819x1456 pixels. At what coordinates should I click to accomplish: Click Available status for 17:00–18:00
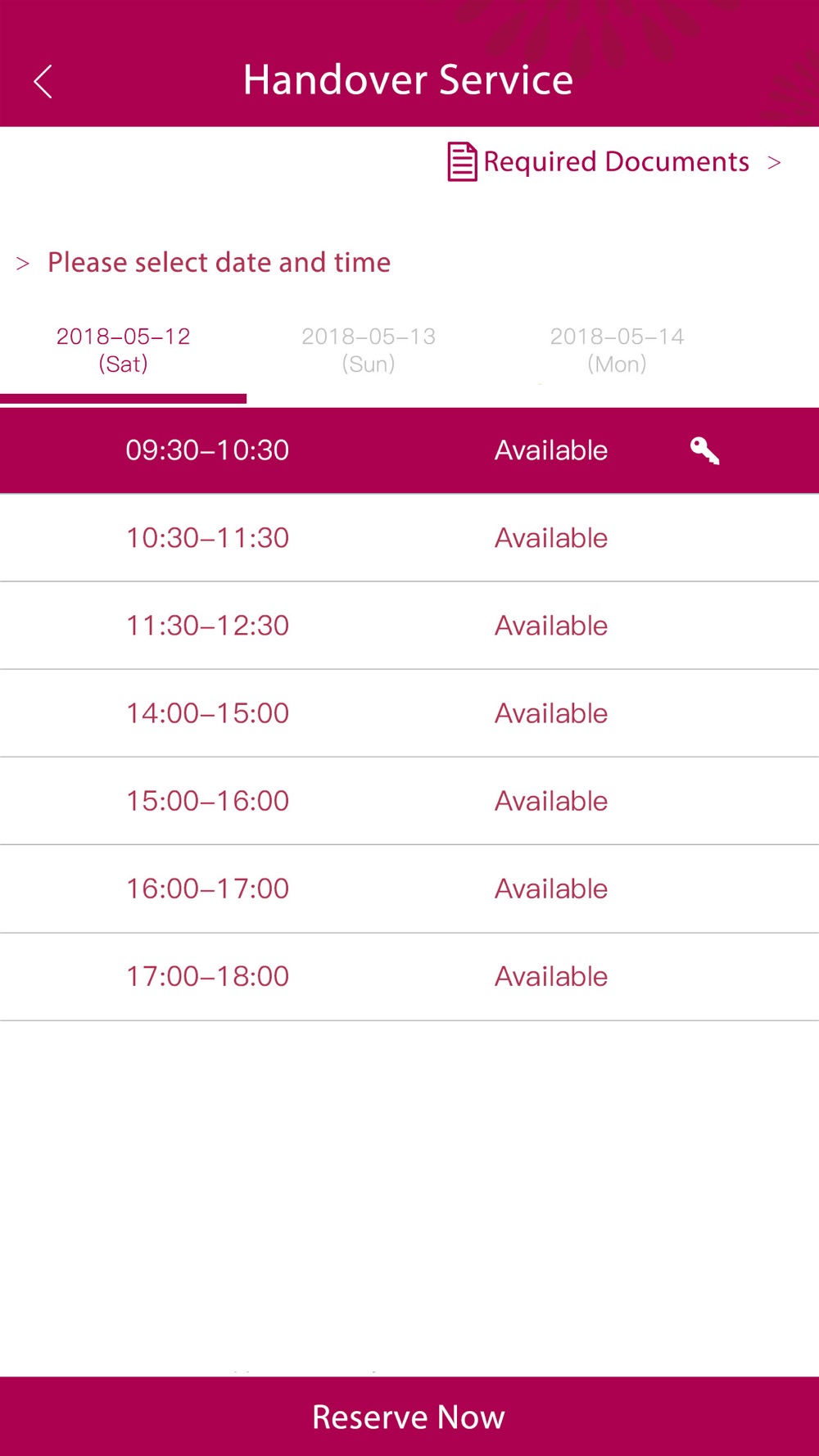(551, 976)
